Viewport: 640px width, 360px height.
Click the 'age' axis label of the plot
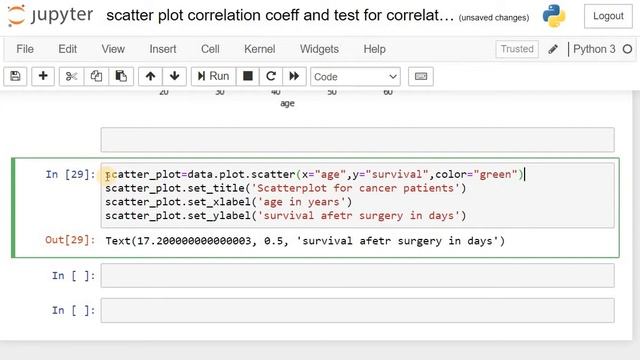coord(287,104)
